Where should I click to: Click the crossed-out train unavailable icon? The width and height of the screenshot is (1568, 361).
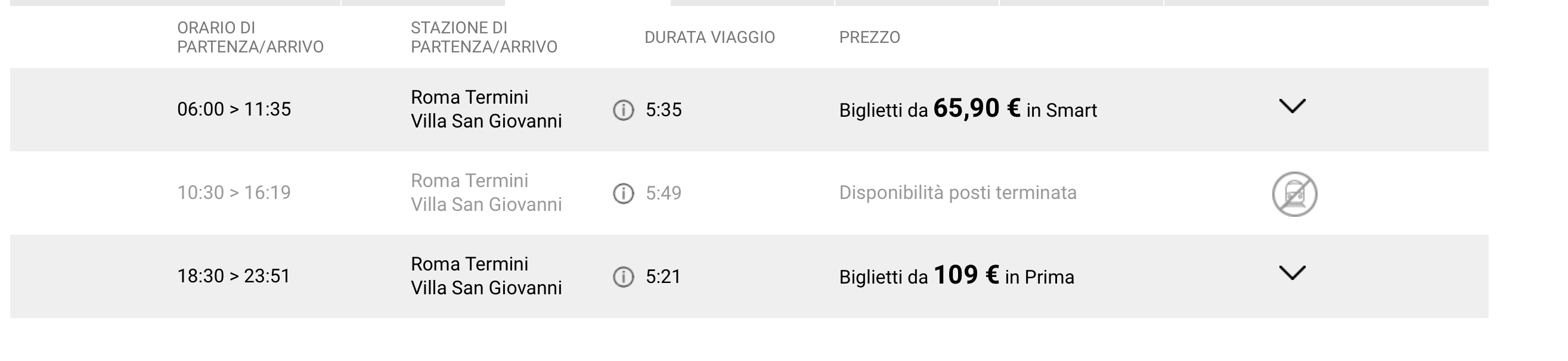tap(1294, 194)
